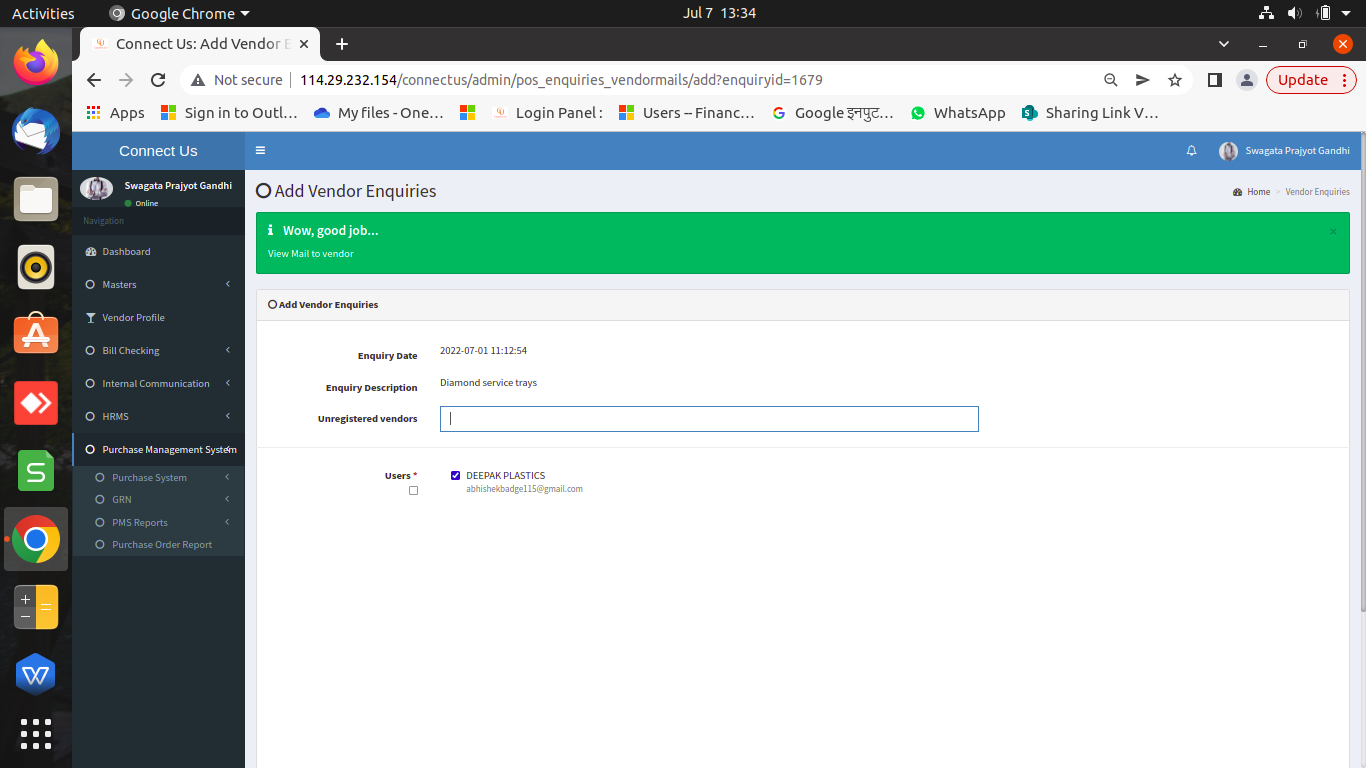Screen dimensions: 1366x768
Task: Expand the HRMS menu
Action: pos(158,417)
